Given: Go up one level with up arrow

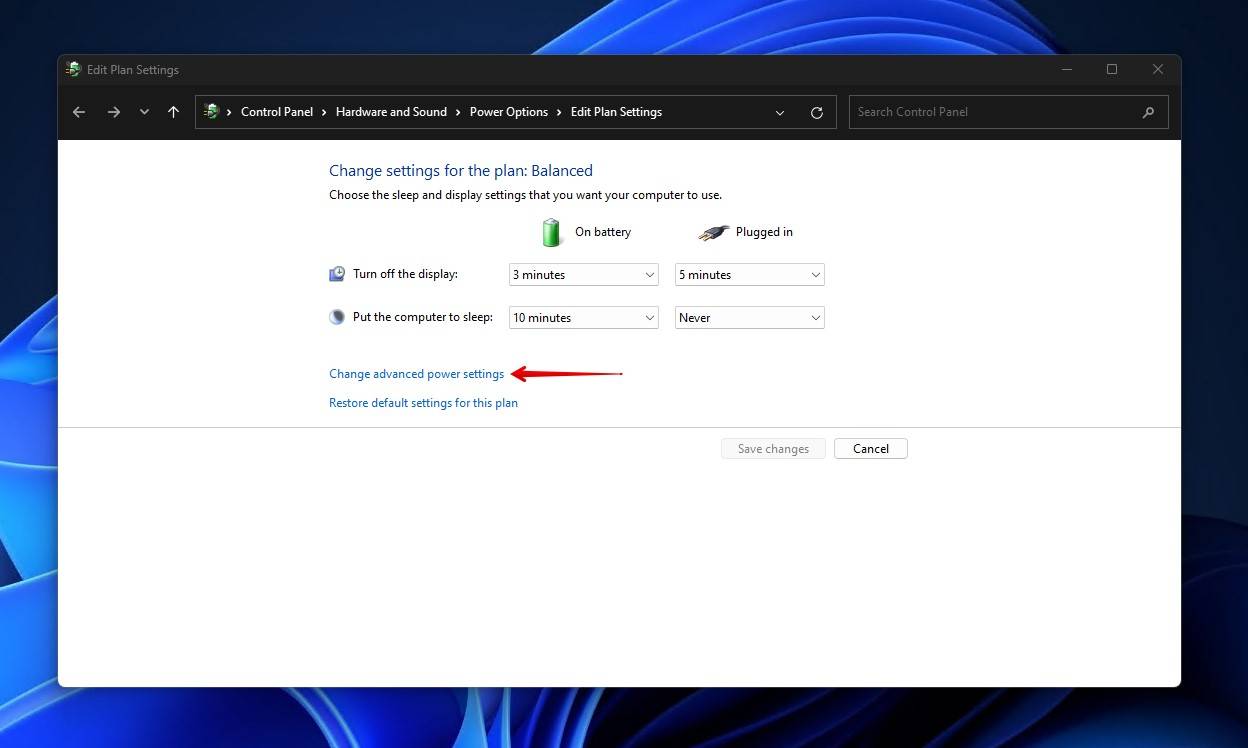Looking at the screenshot, I should coord(173,112).
